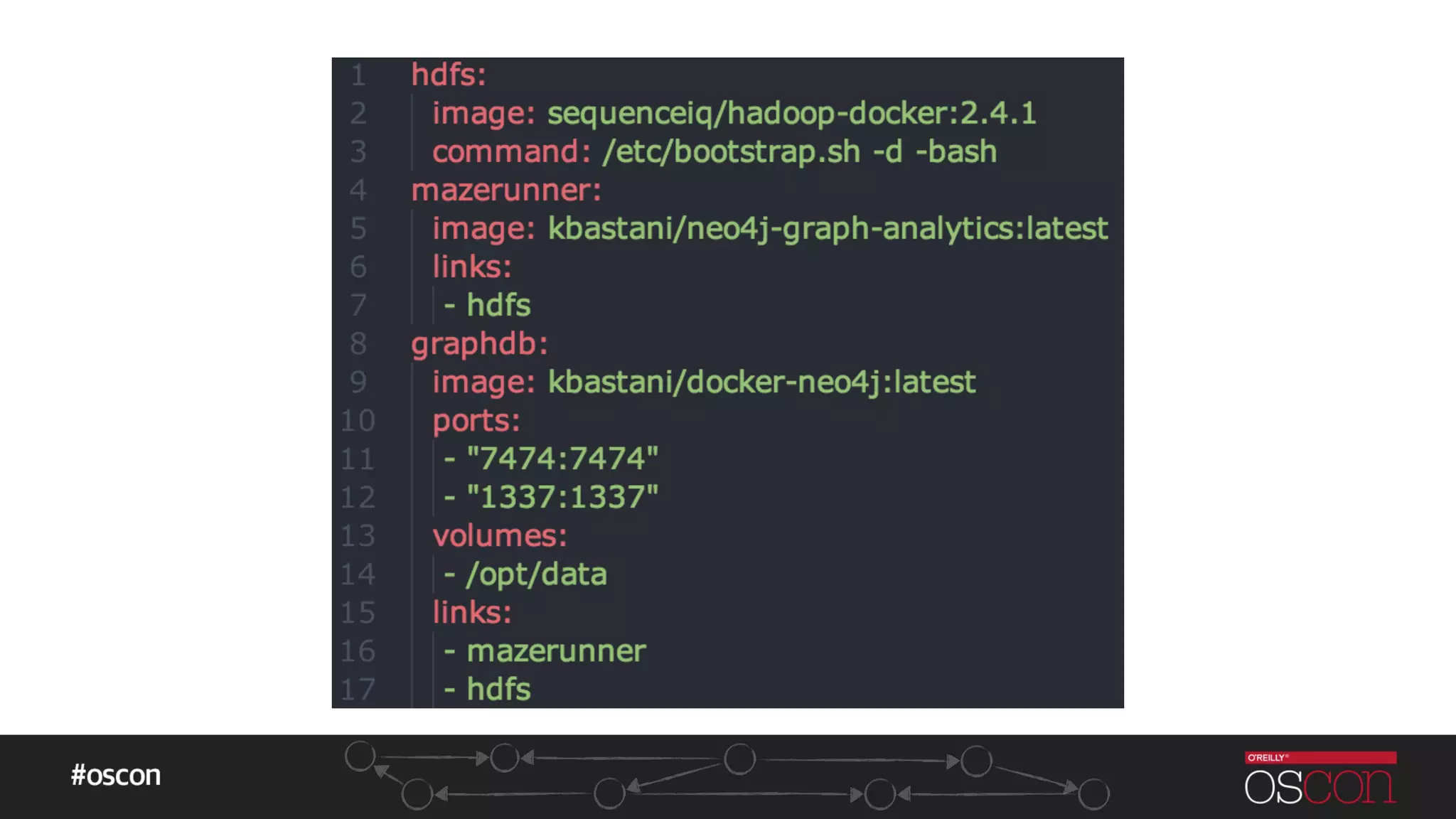The width and height of the screenshot is (1456, 819).
Task: Click the sequenceiq/hadoop-docker:2.4.1 image value
Action: (791, 114)
